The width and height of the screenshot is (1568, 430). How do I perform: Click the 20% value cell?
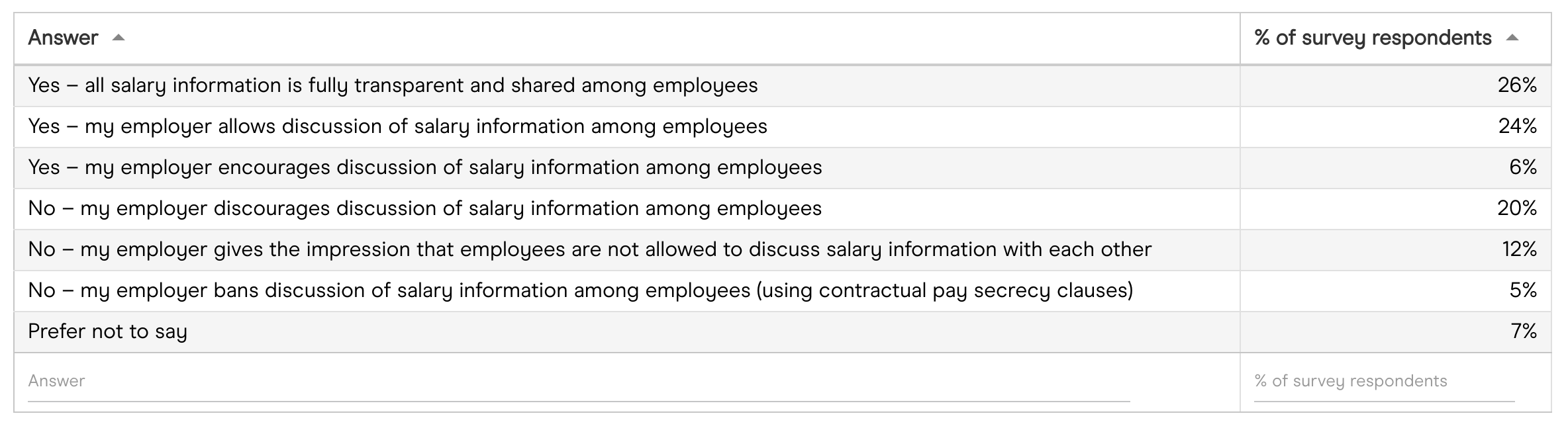point(1516,208)
